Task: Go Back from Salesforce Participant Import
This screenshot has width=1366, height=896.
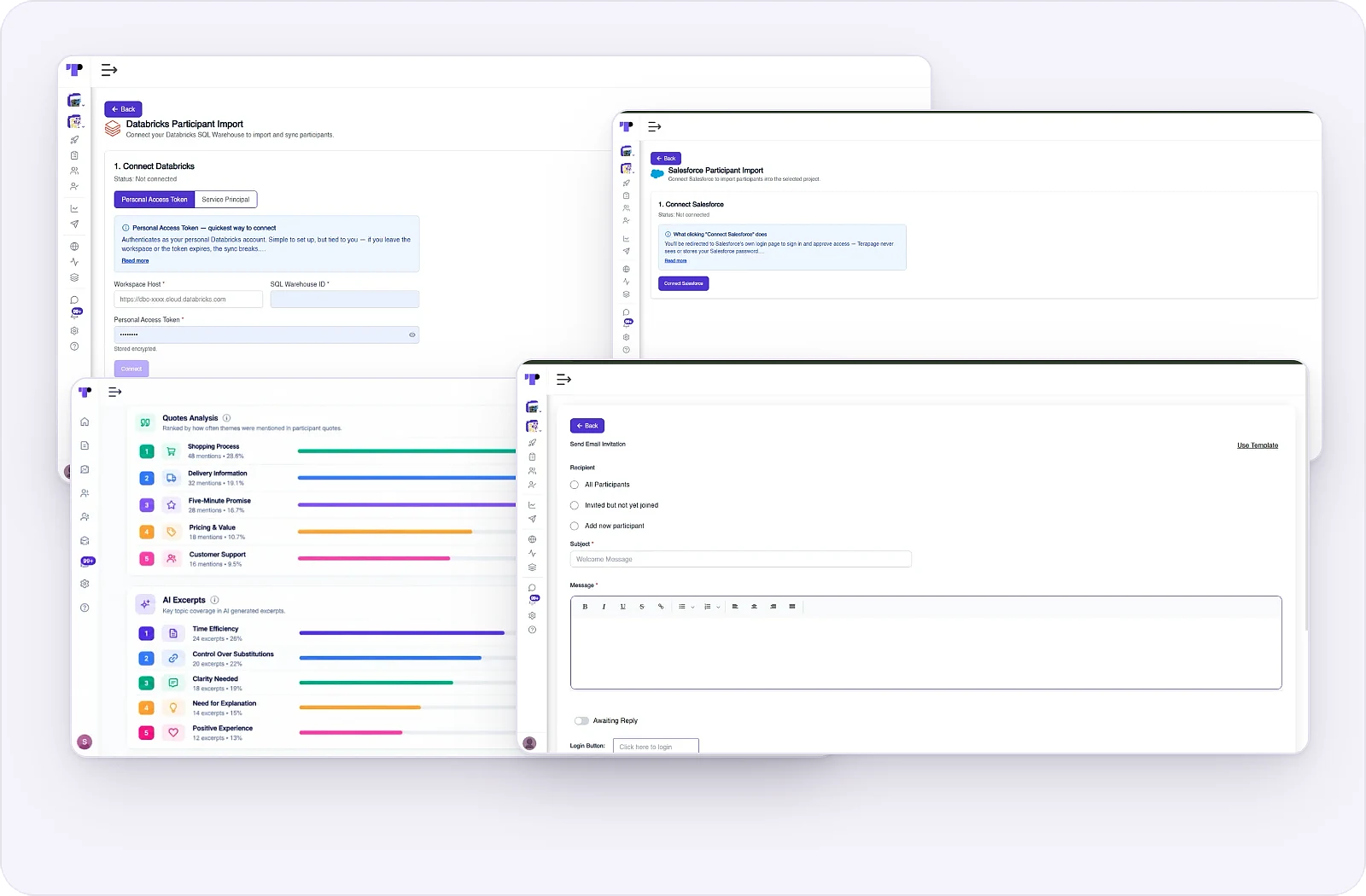Action: tap(666, 159)
